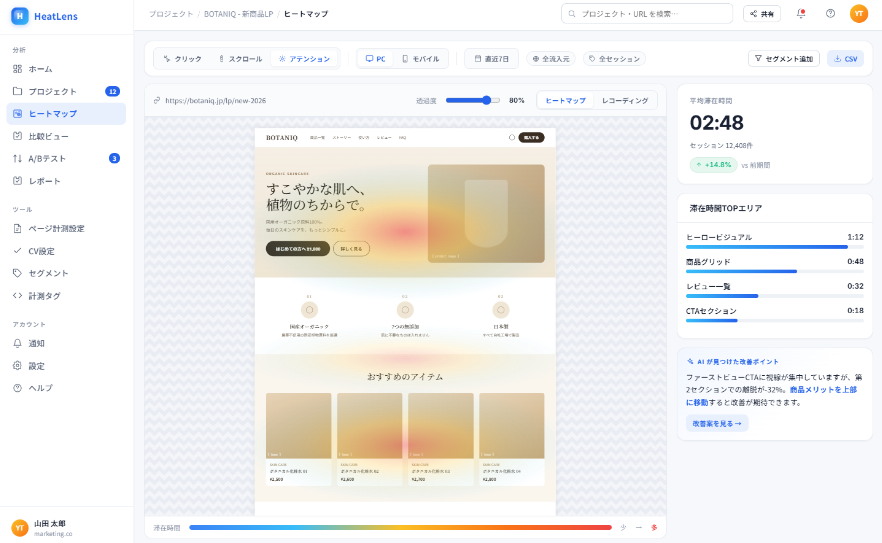Select PC device view
This screenshot has height=543, width=882.
[x=375, y=59]
